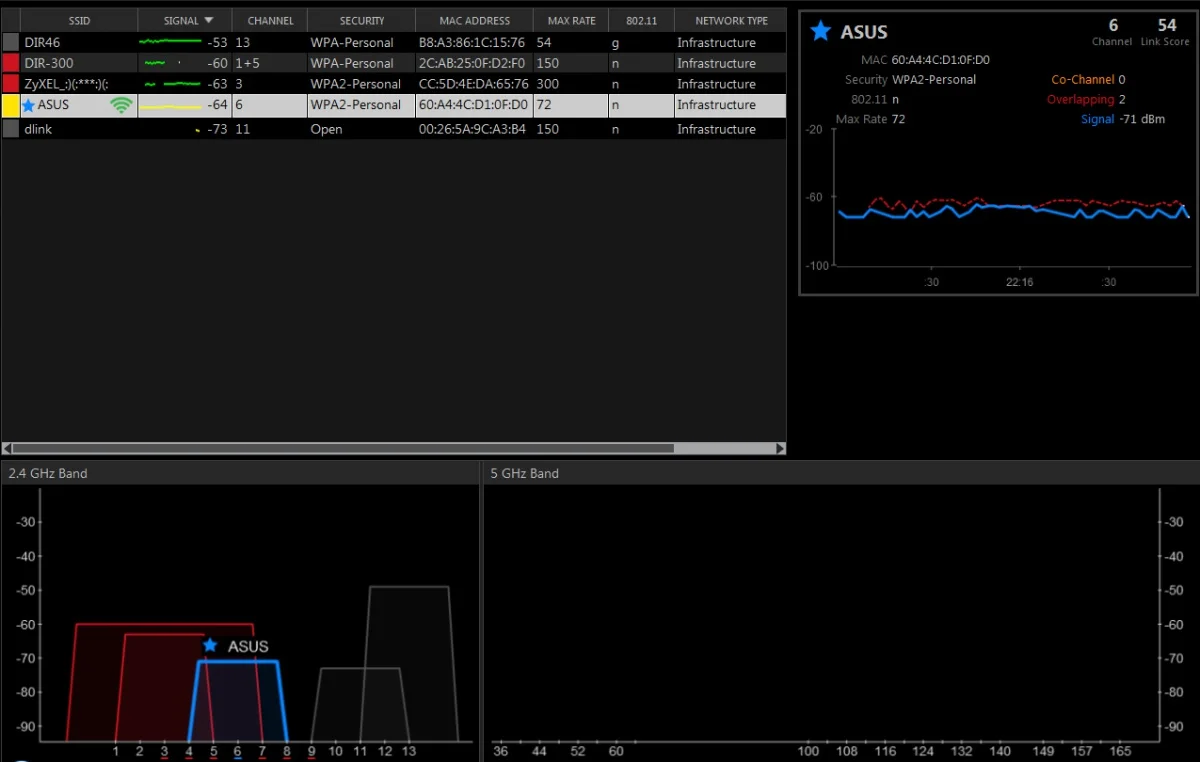
Task: Click the Security WPA2-Personal line in details panel
Action: [910, 79]
